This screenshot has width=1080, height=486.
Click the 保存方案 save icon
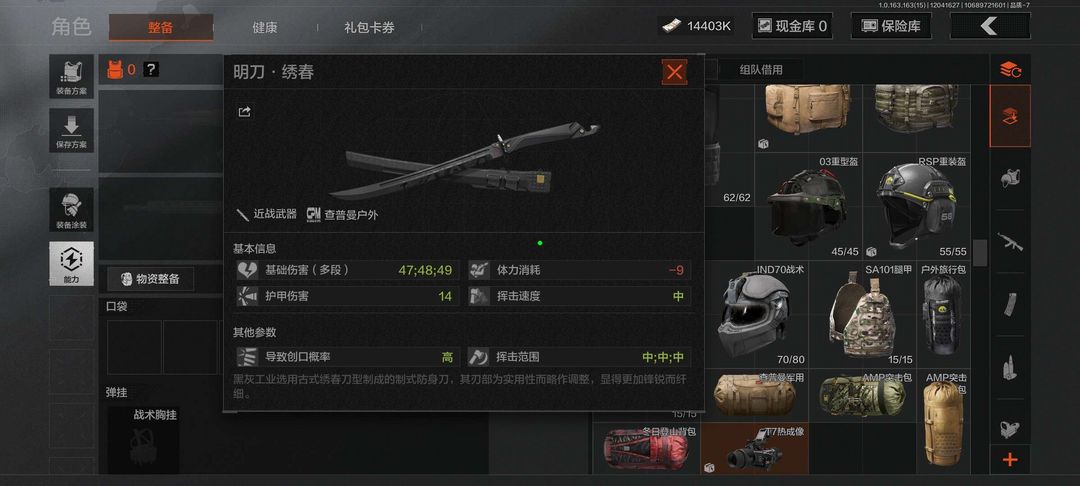click(x=72, y=130)
